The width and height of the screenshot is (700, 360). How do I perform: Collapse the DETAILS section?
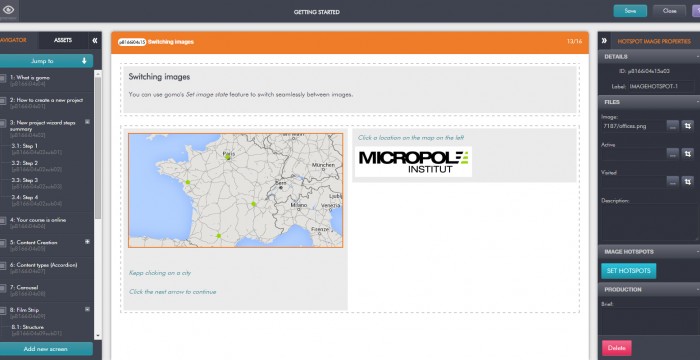(x=697, y=57)
